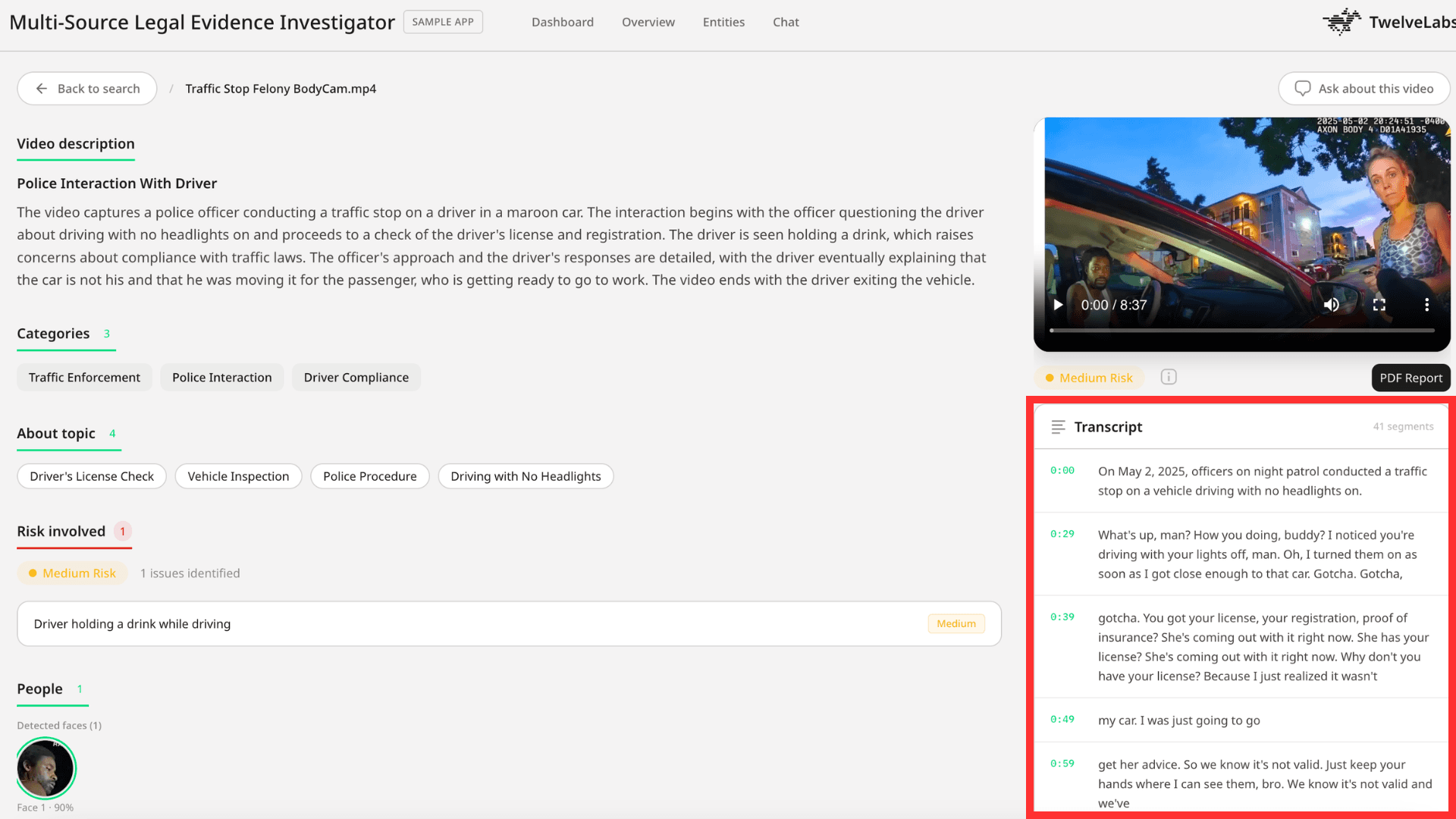Select the Driving with No Headlights topic
The width and height of the screenshot is (1456, 819).
pos(526,476)
